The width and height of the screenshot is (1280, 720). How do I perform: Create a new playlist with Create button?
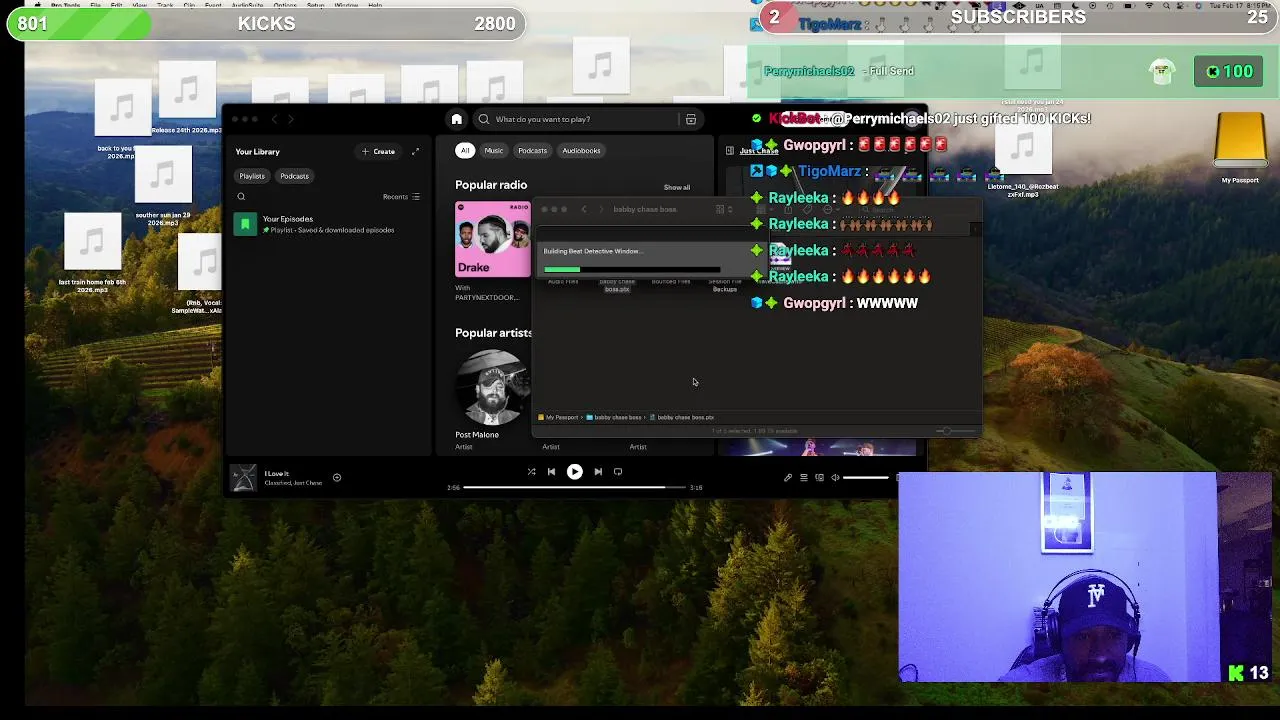coord(379,151)
